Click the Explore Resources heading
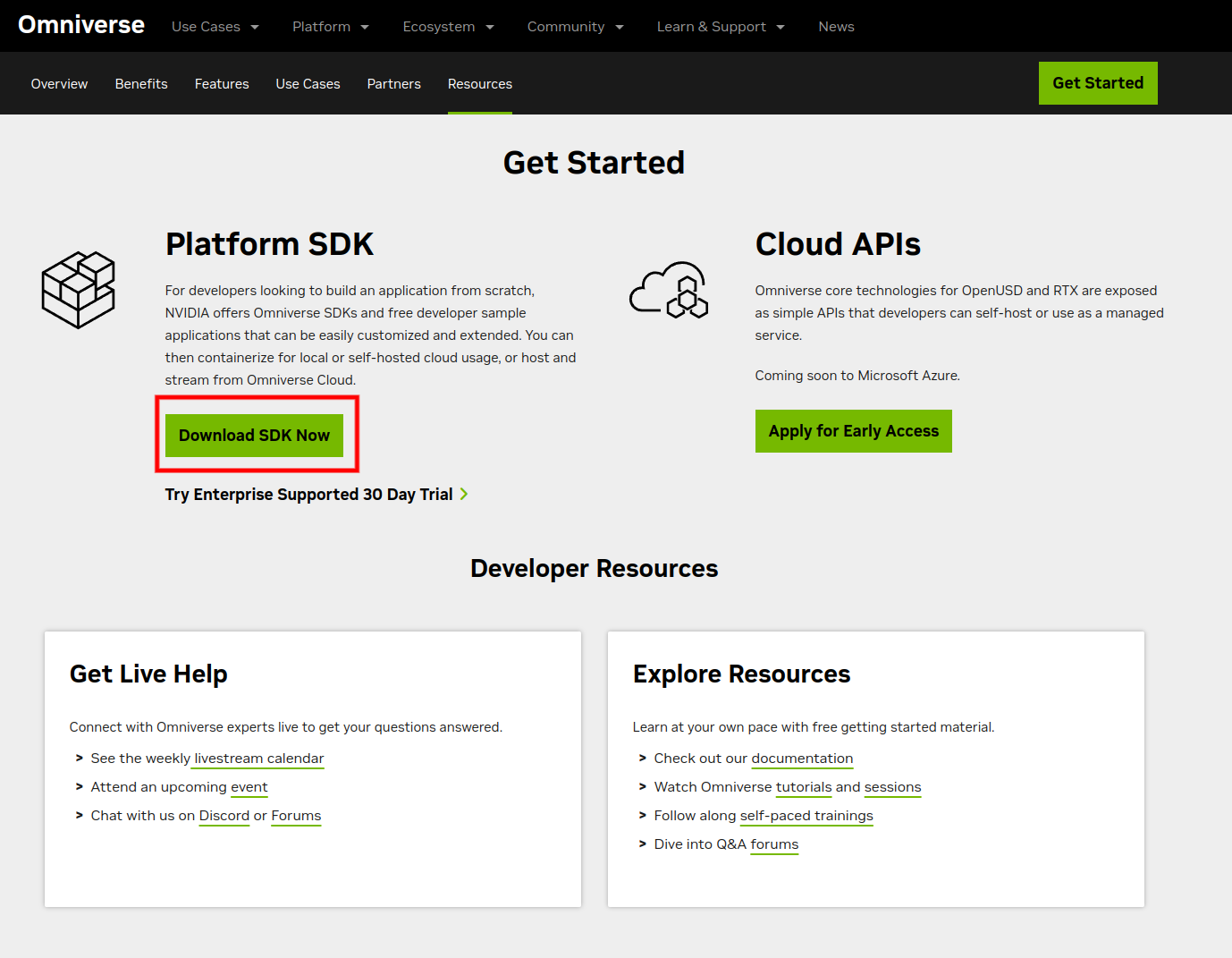This screenshot has width=1232, height=958. pyautogui.click(x=741, y=674)
